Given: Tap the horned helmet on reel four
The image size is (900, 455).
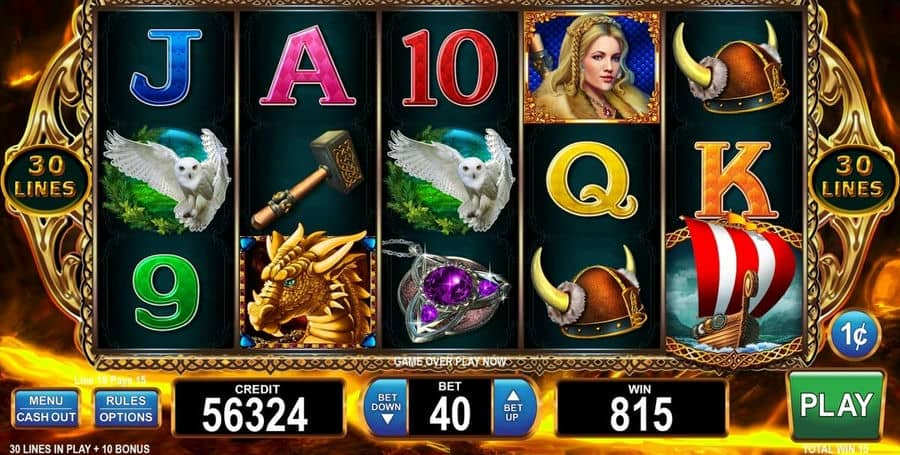Looking at the screenshot, I should point(591,292).
